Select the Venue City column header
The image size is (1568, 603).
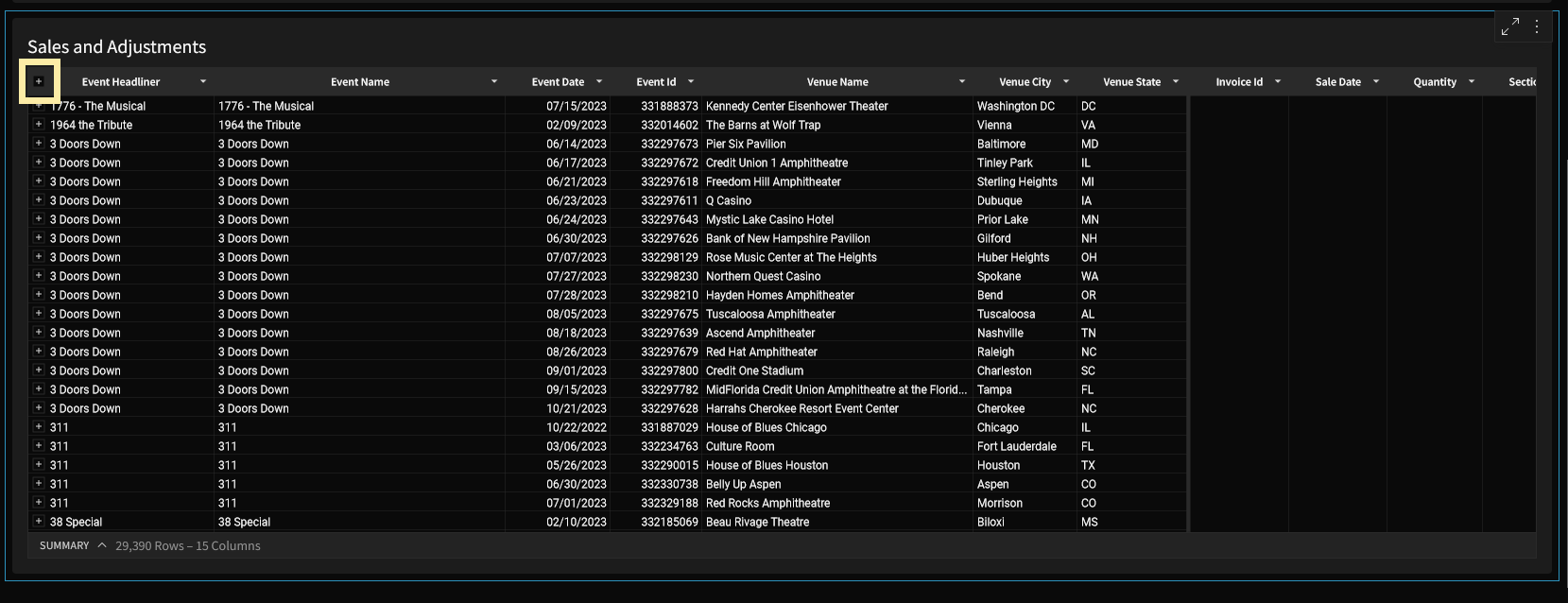click(x=1025, y=82)
